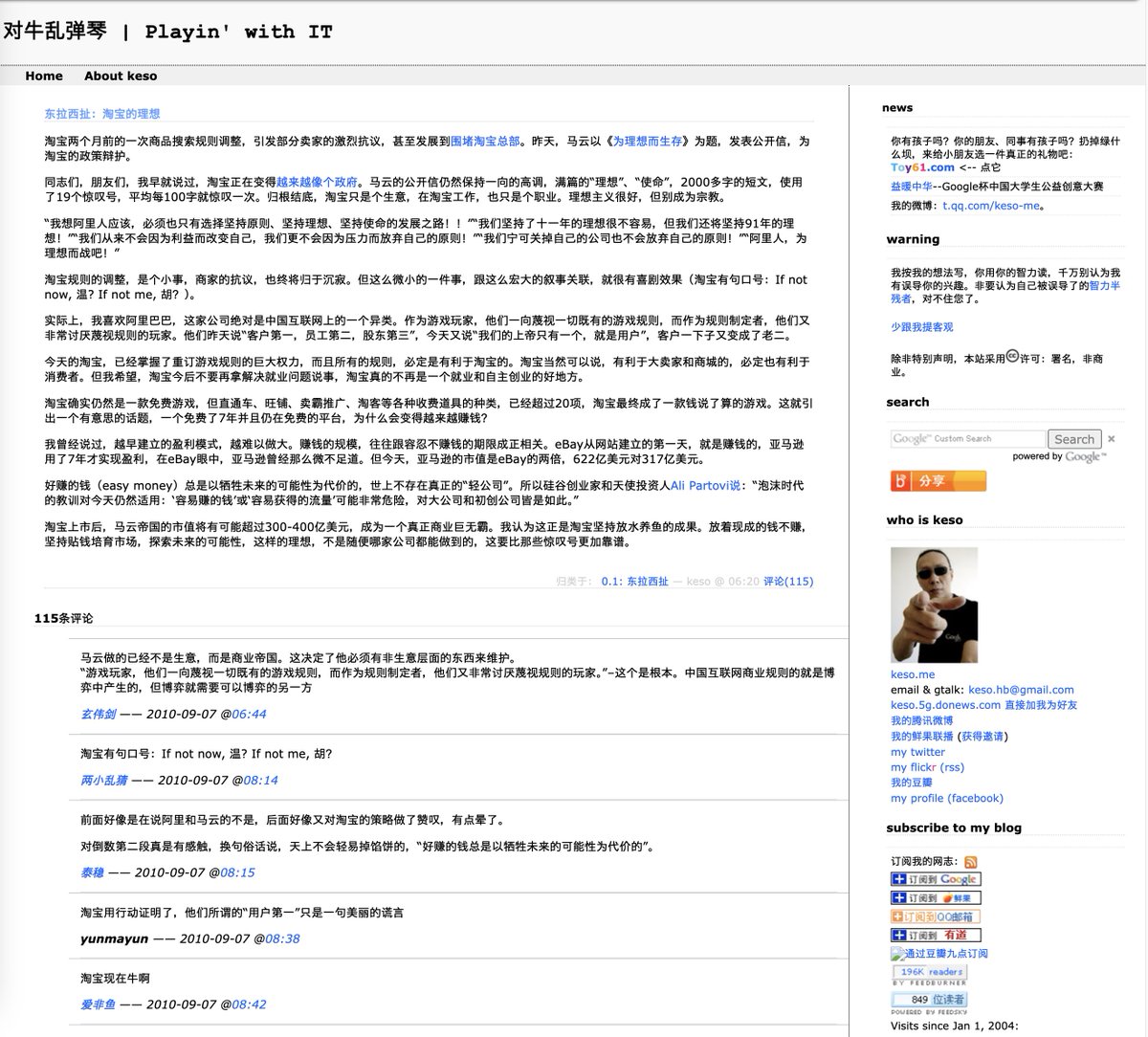Screen dimensions: 1148x1037
Task: Open commenter 两小乱猜's link
Action: [103, 780]
